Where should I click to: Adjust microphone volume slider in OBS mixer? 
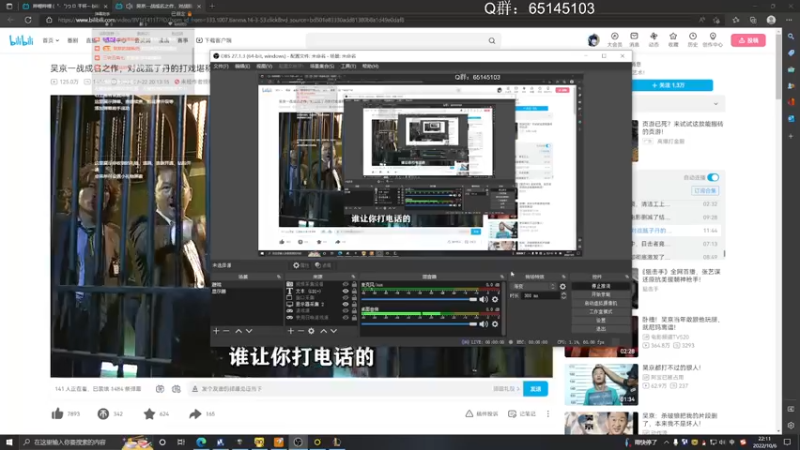pyautogui.click(x=418, y=299)
